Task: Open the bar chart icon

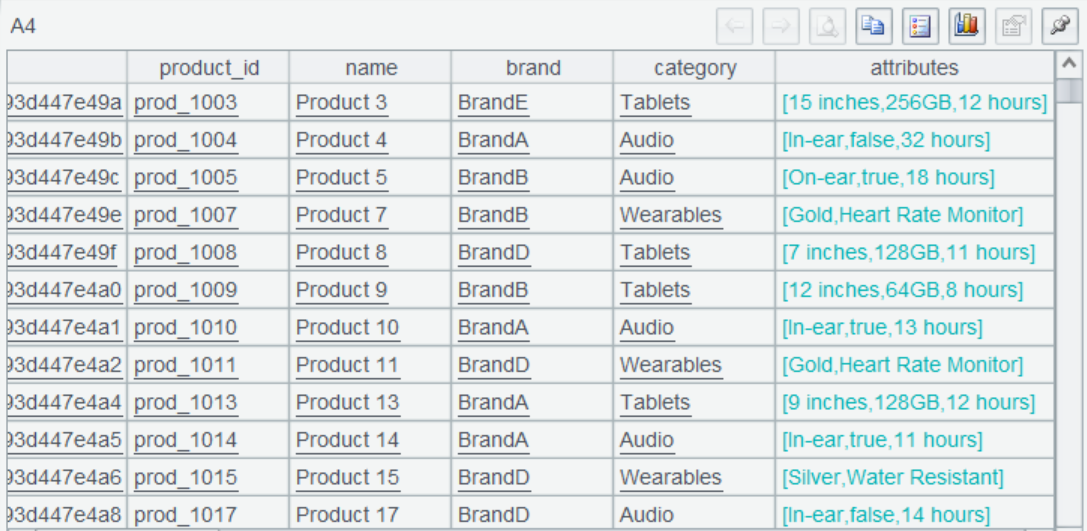Action: pyautogui.click(x=966, y=27)
